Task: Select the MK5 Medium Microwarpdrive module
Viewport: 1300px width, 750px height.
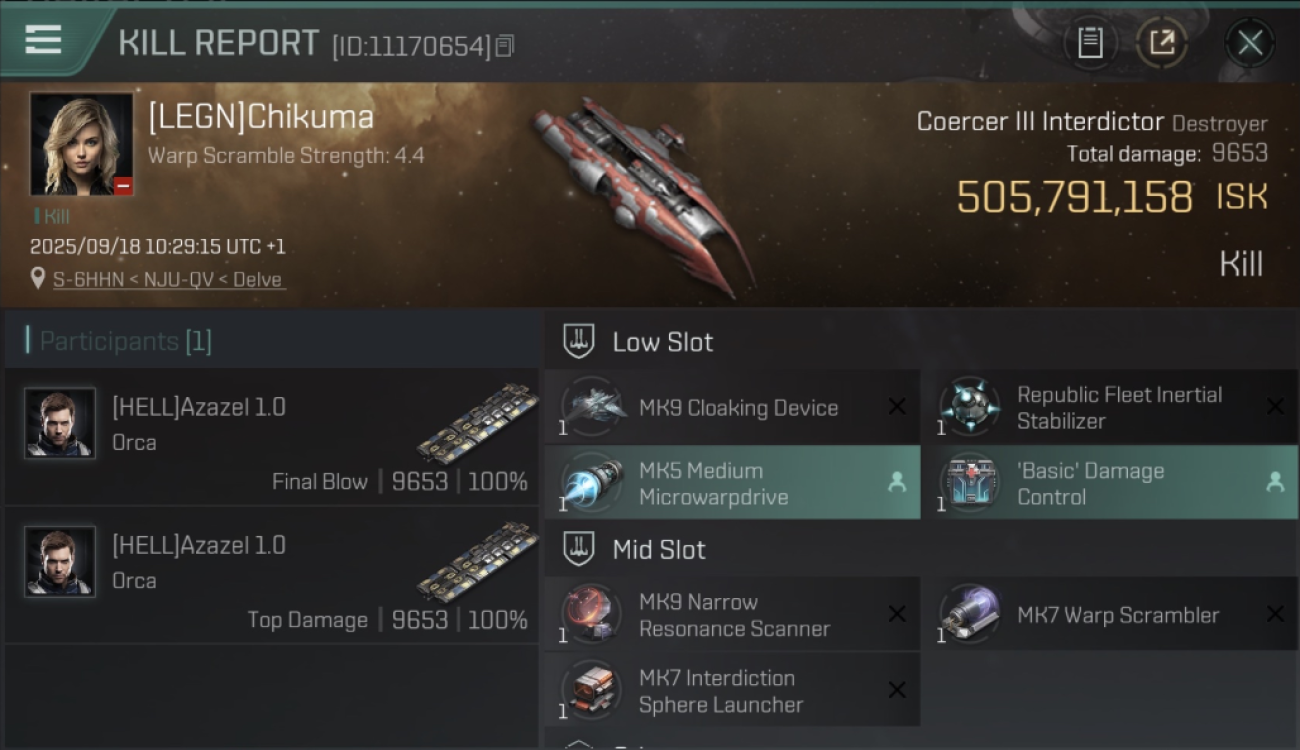Action: (x=733, y=483)
